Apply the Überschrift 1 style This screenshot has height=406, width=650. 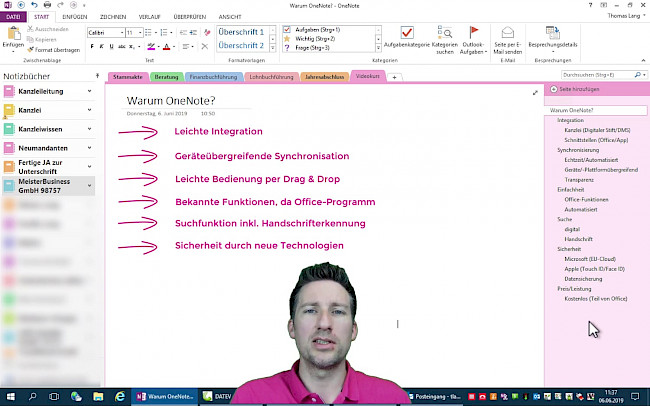(241, 32)
